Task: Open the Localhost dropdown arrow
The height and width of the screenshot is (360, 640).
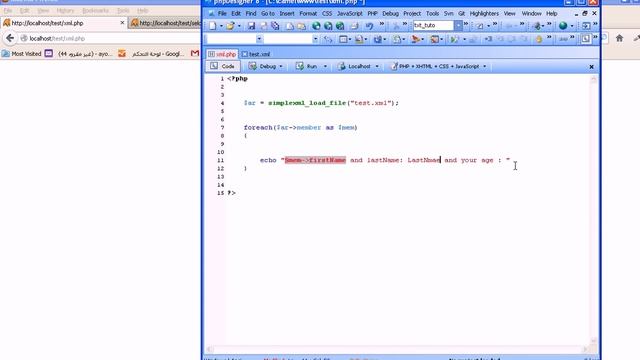Action: [377, 66]
